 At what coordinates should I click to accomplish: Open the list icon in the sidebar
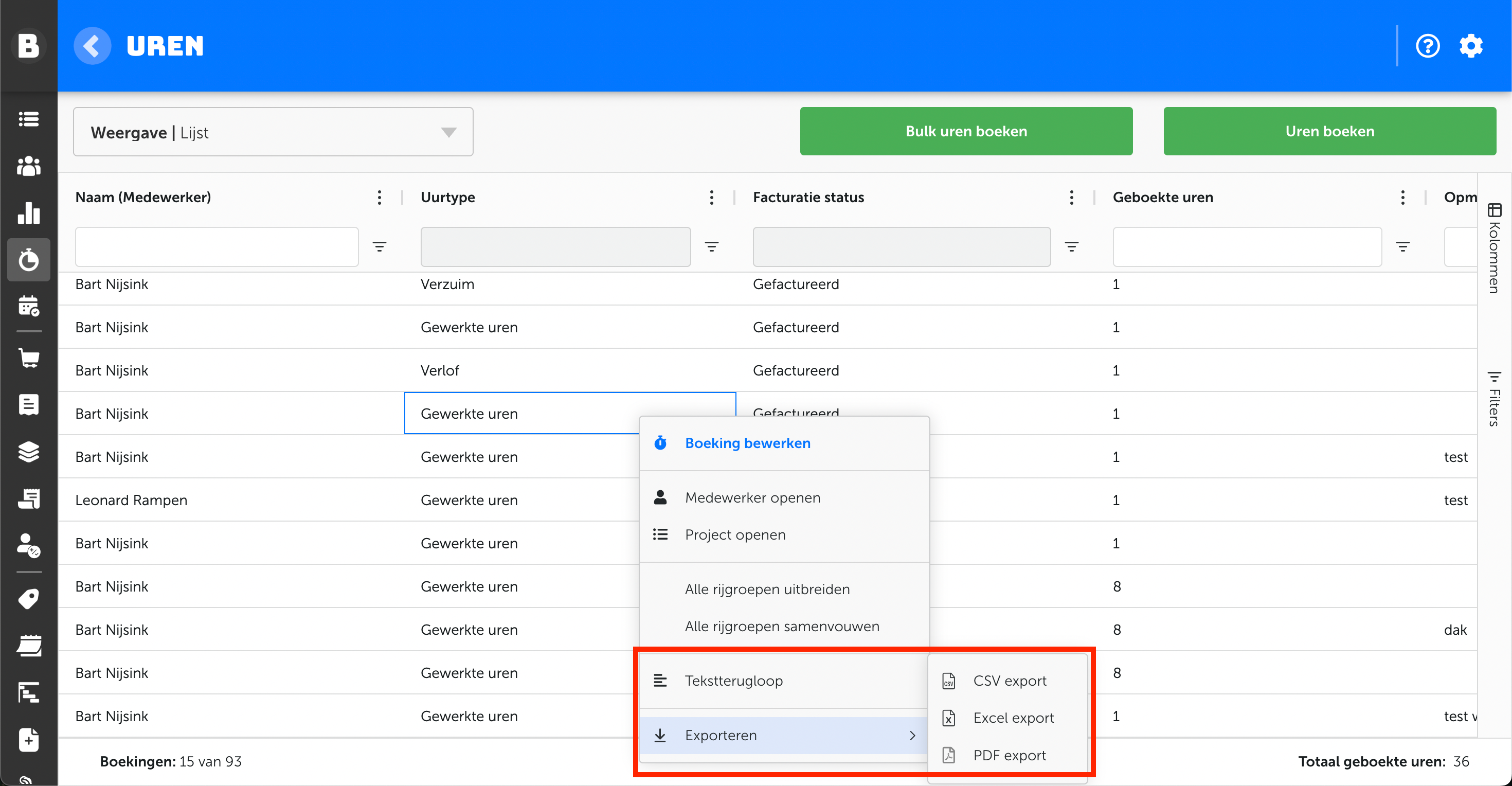pyautogui.click(x=28, y=119)
